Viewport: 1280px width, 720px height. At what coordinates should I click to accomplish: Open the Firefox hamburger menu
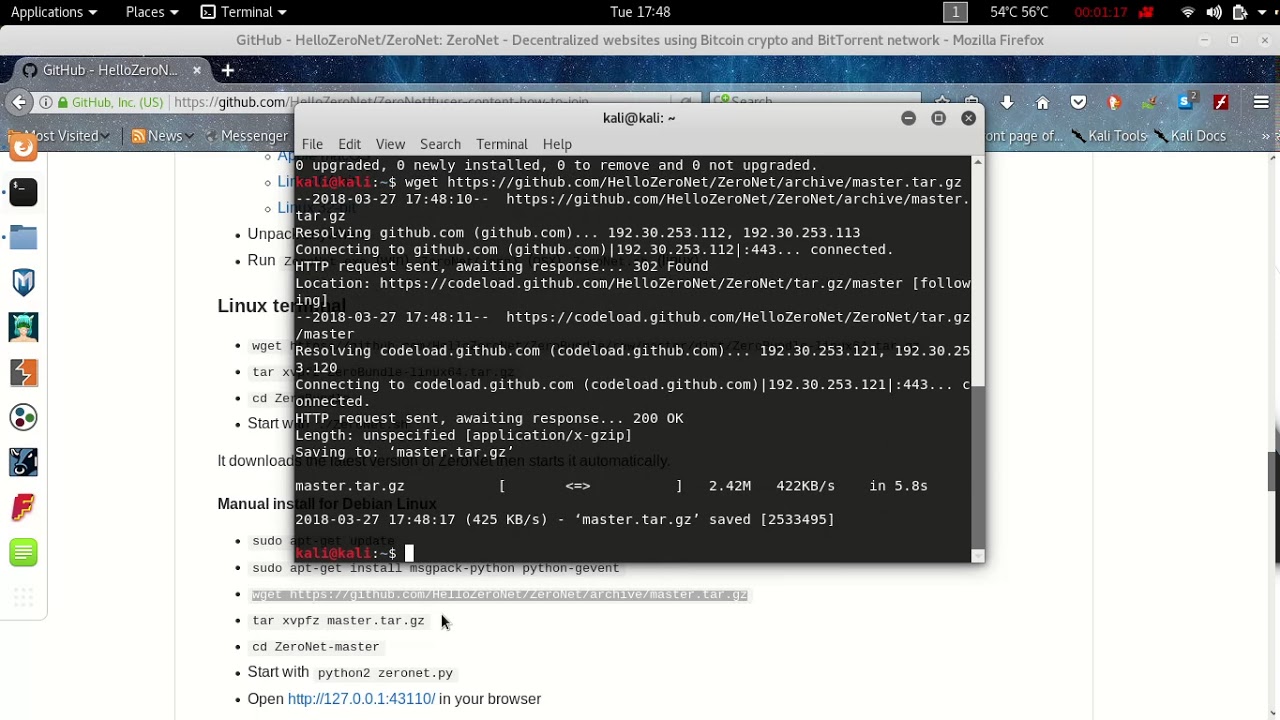coord(1261,102)
